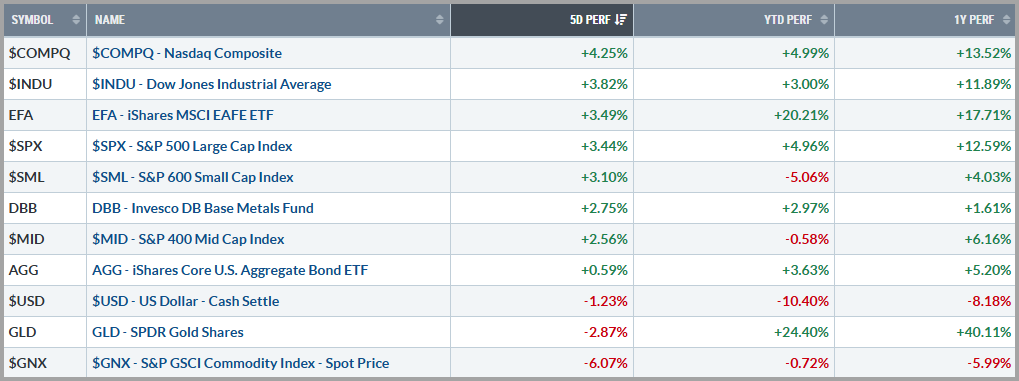Open the $SPX - S&P 500 Large Cap Index link

[192, 146]
